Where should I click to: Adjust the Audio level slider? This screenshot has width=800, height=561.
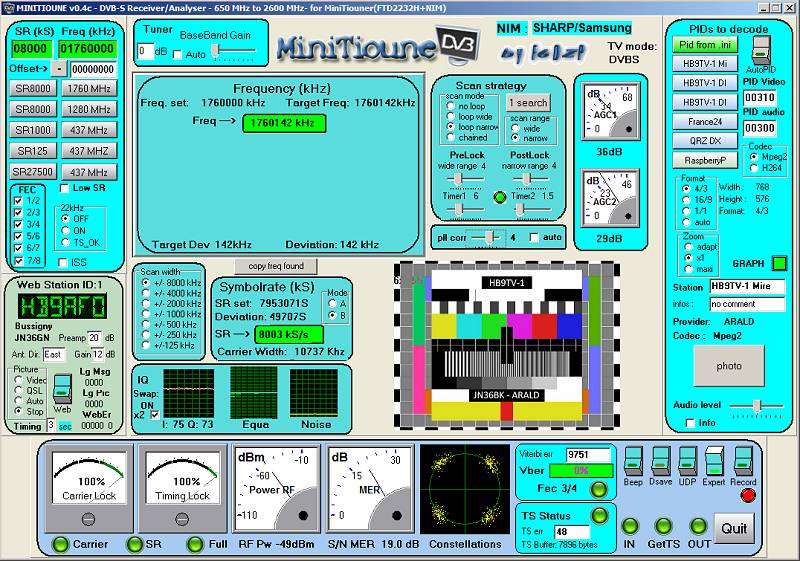(x=757, y=404)
